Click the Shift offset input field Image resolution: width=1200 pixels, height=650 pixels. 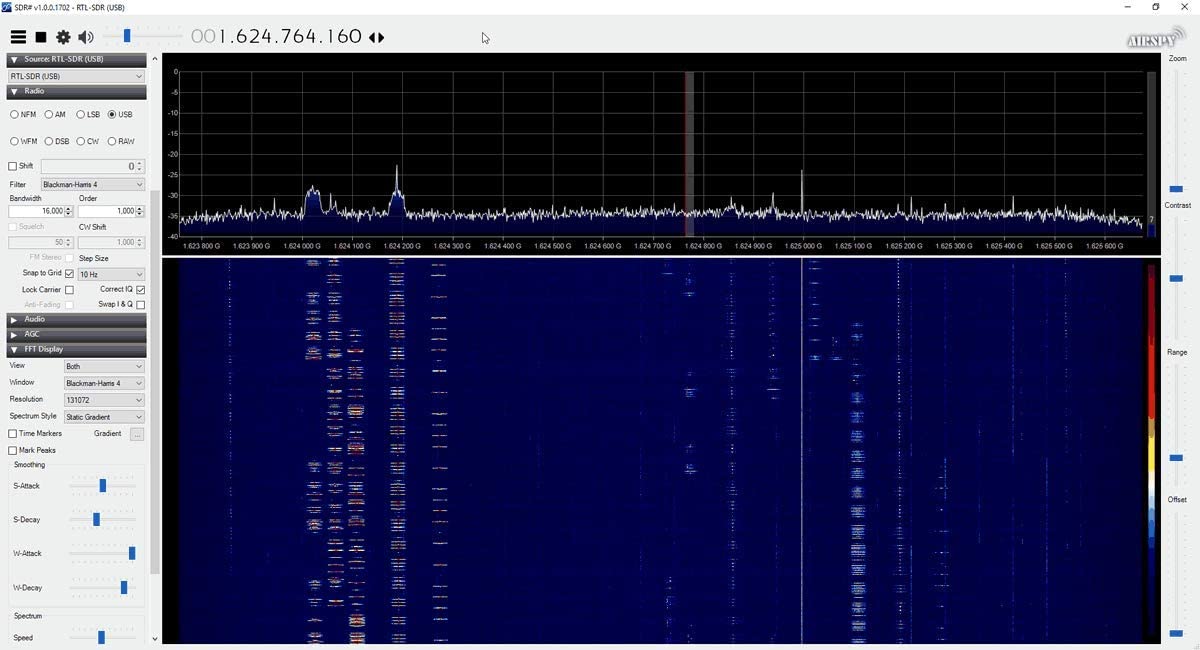pyautogui.click(x=90, y=166)
